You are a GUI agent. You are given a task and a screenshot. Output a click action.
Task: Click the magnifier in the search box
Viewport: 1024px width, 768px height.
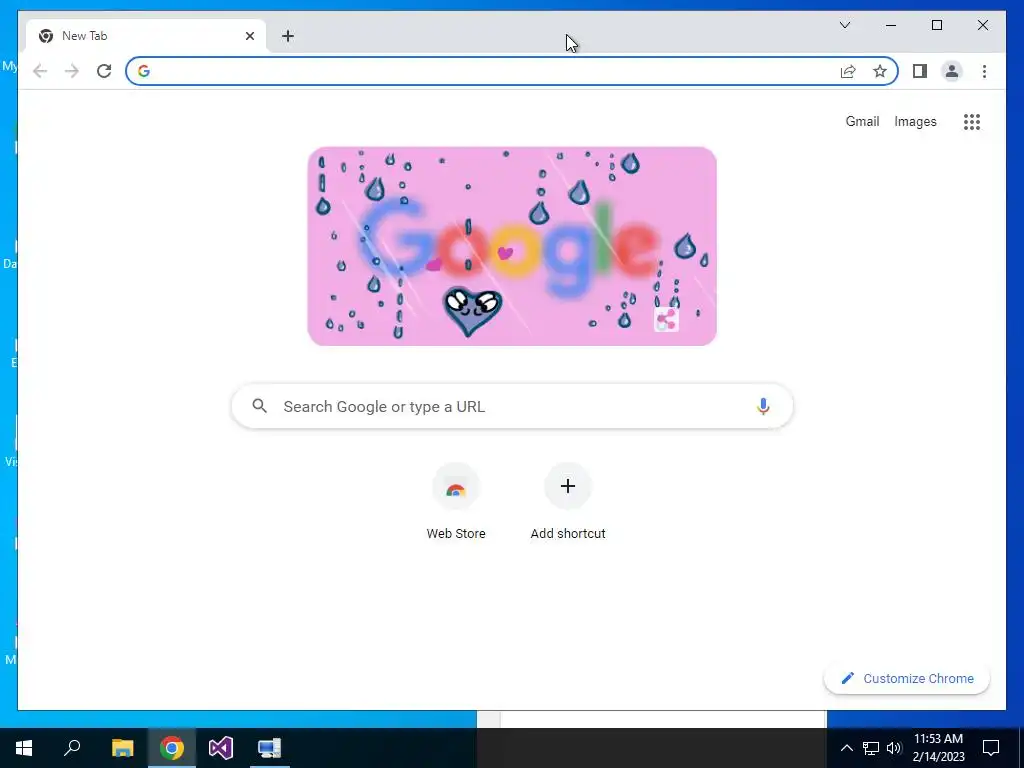pos(259,406)
